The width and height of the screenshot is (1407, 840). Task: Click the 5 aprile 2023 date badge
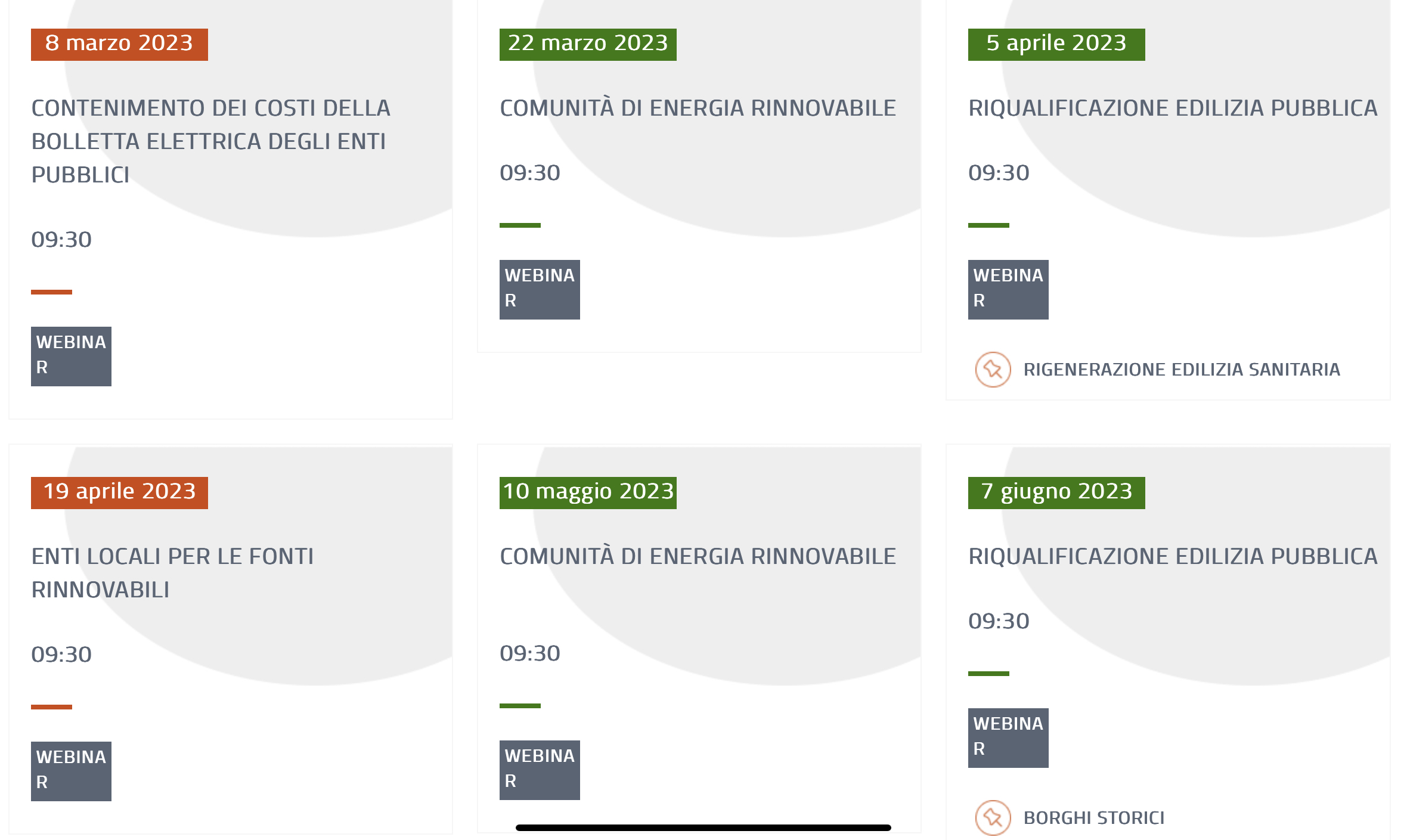1056,44
